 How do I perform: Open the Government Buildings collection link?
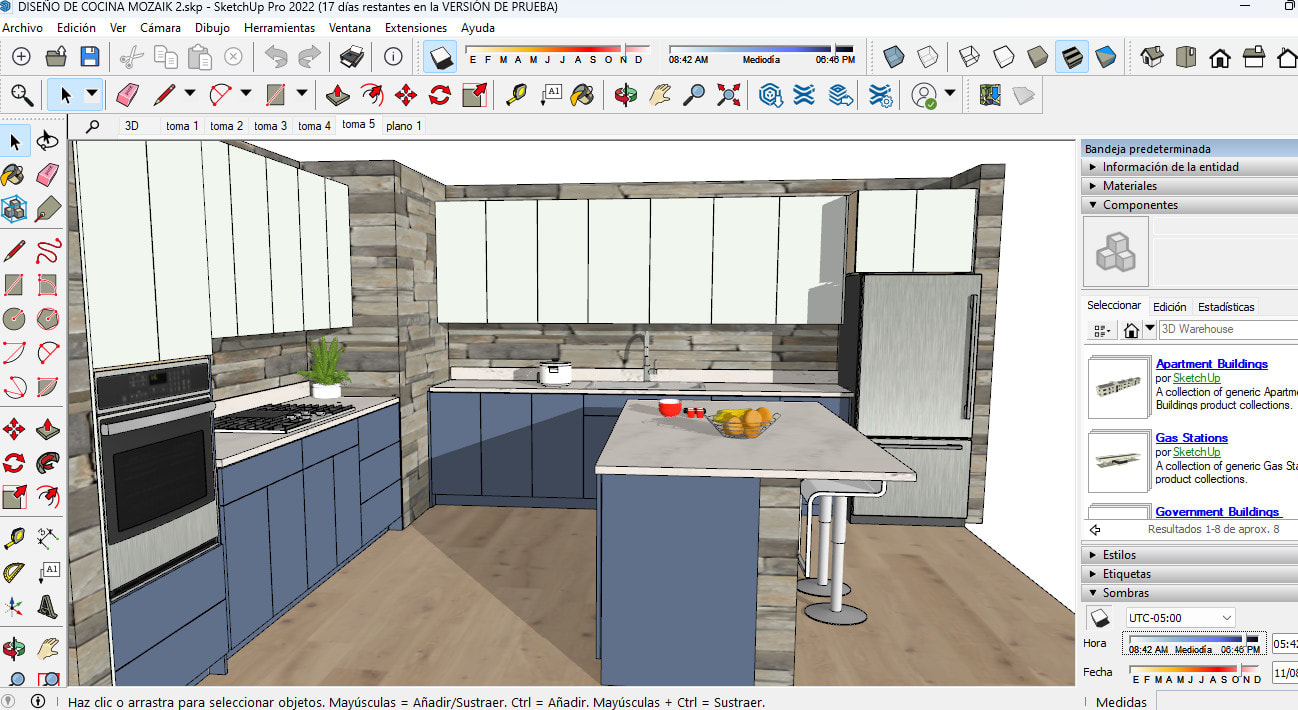pos(1217,512)
